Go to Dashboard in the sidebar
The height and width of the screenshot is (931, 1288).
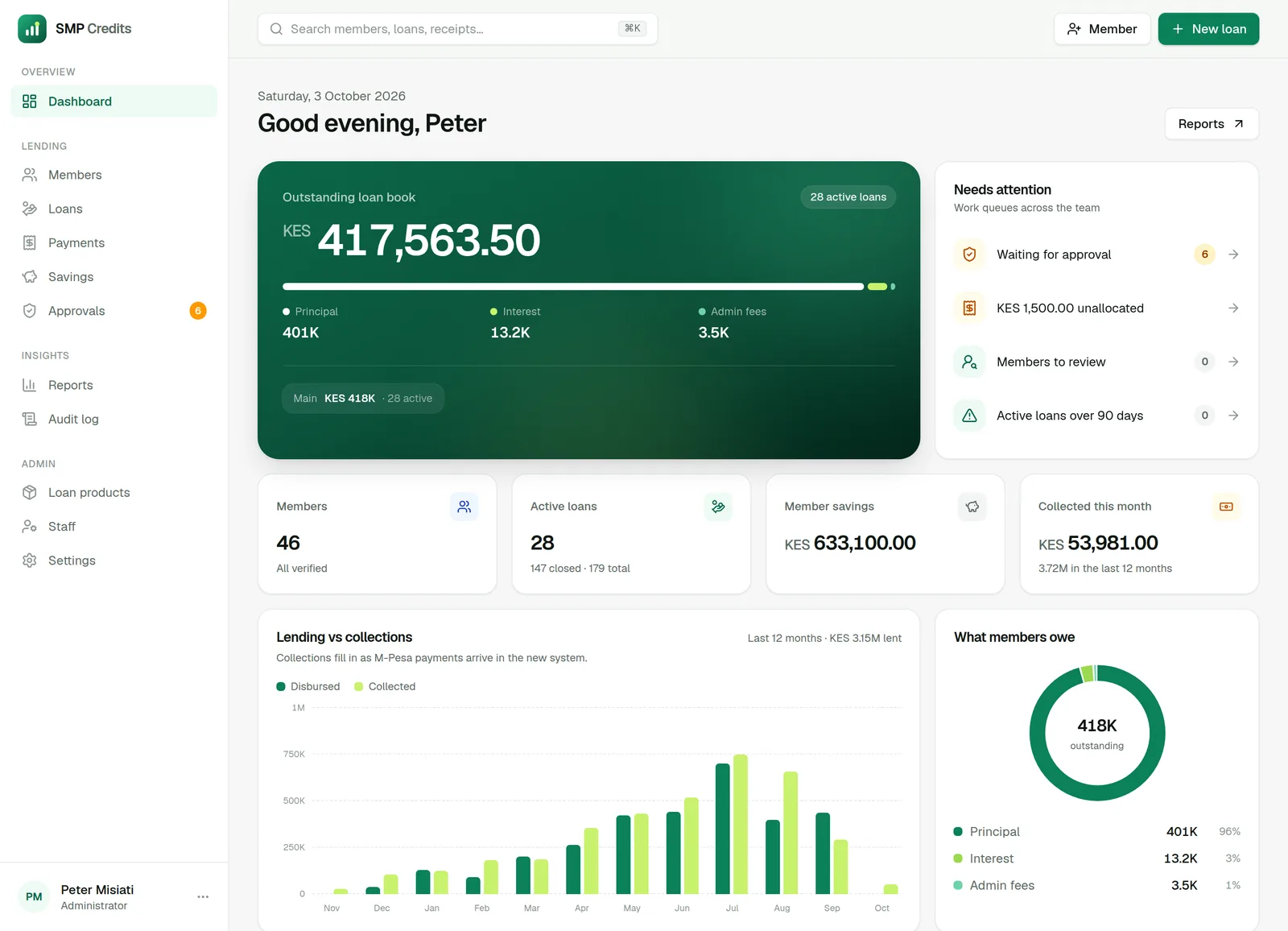[x=114, y=101]
